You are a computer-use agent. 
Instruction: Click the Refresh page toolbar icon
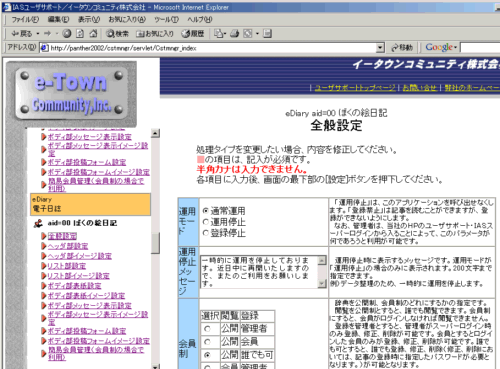click(x=80, y=33)
